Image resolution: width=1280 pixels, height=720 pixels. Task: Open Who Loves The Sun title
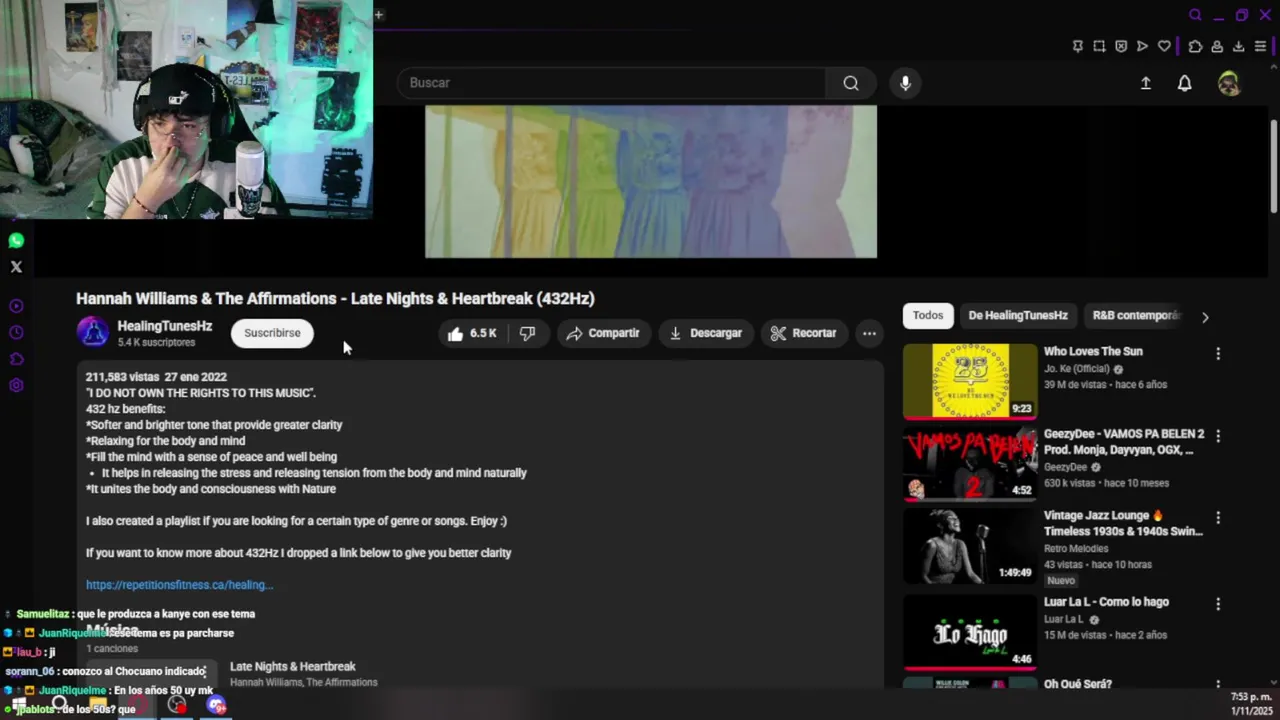(1093, 352)
